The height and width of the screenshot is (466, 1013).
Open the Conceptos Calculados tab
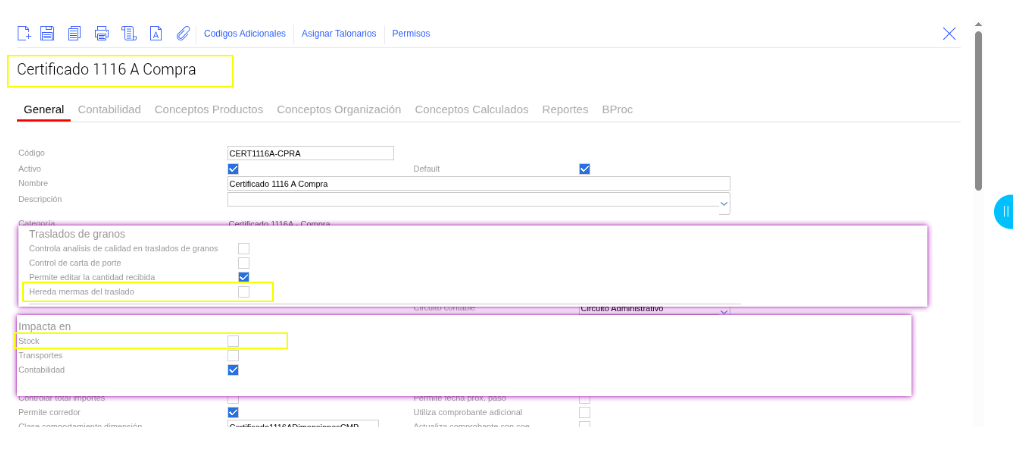pyautogui.click(x=471, y=109)
